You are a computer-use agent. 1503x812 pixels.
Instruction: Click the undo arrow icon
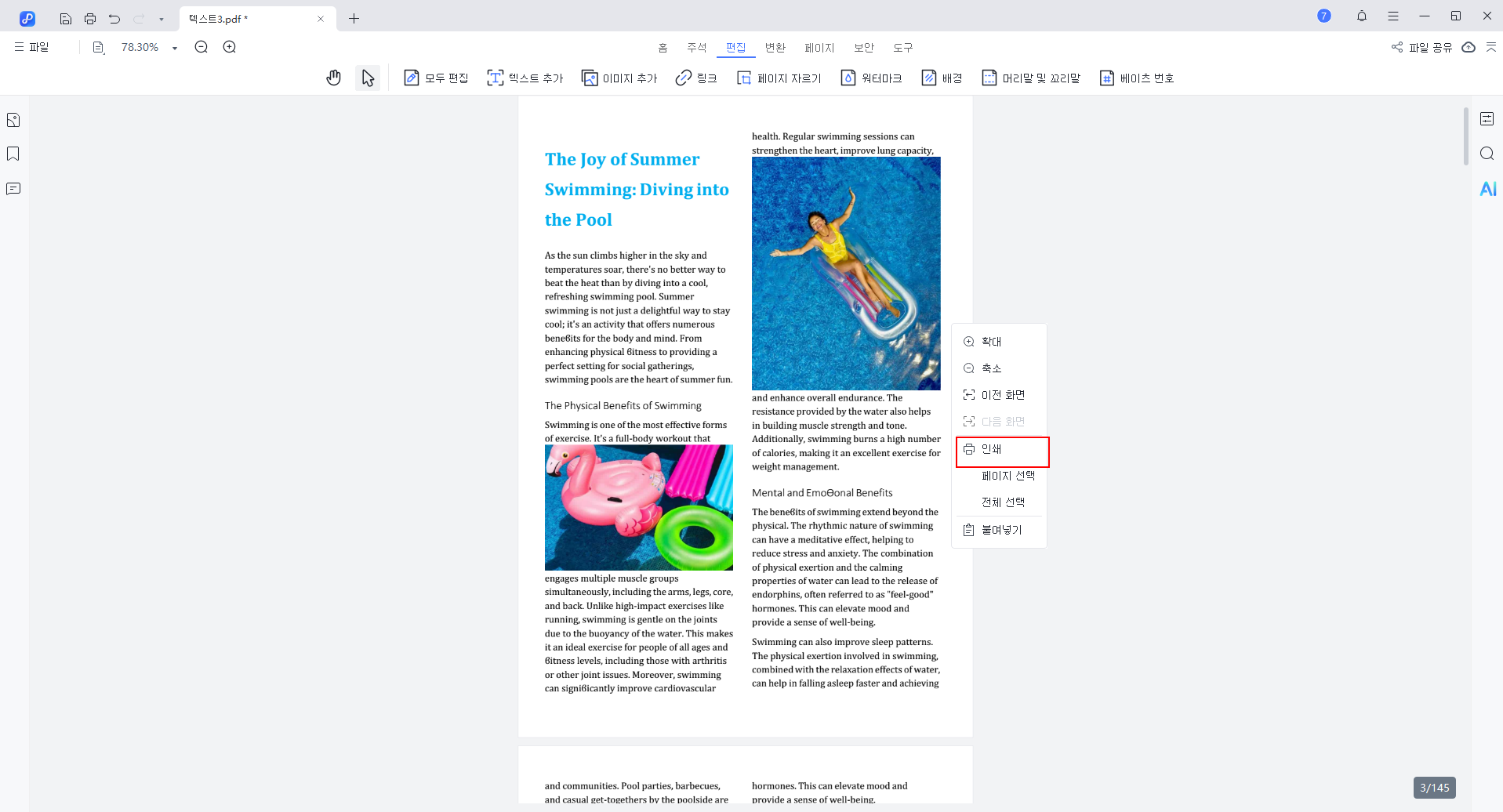[114, 19]
